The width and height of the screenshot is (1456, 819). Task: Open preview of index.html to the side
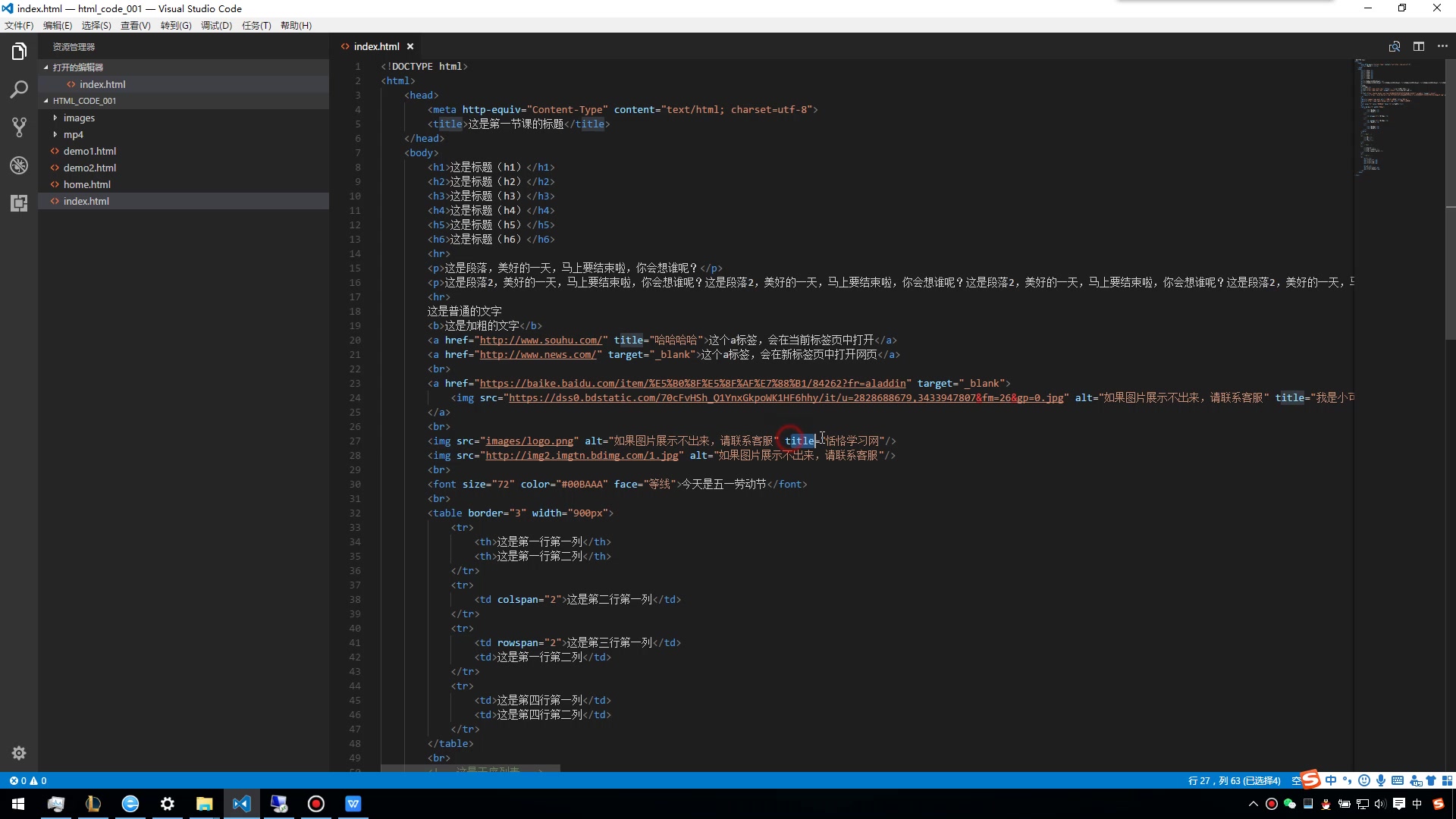pyautogui.click(x=1395, y=46)
